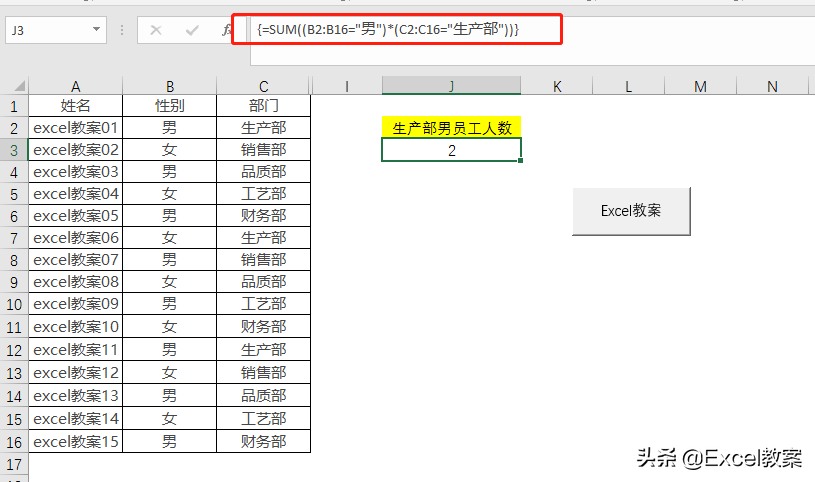Select row 10 header

(14, 304)
